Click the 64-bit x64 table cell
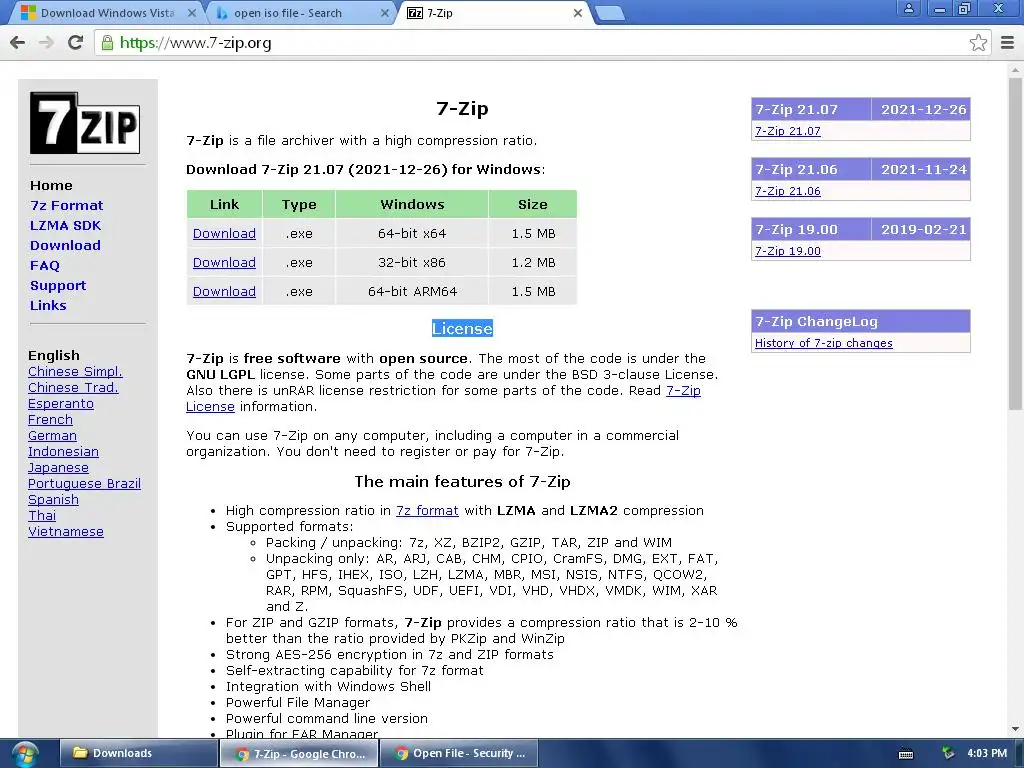Screen dimensions: 1024x768 tap(412, 234)
